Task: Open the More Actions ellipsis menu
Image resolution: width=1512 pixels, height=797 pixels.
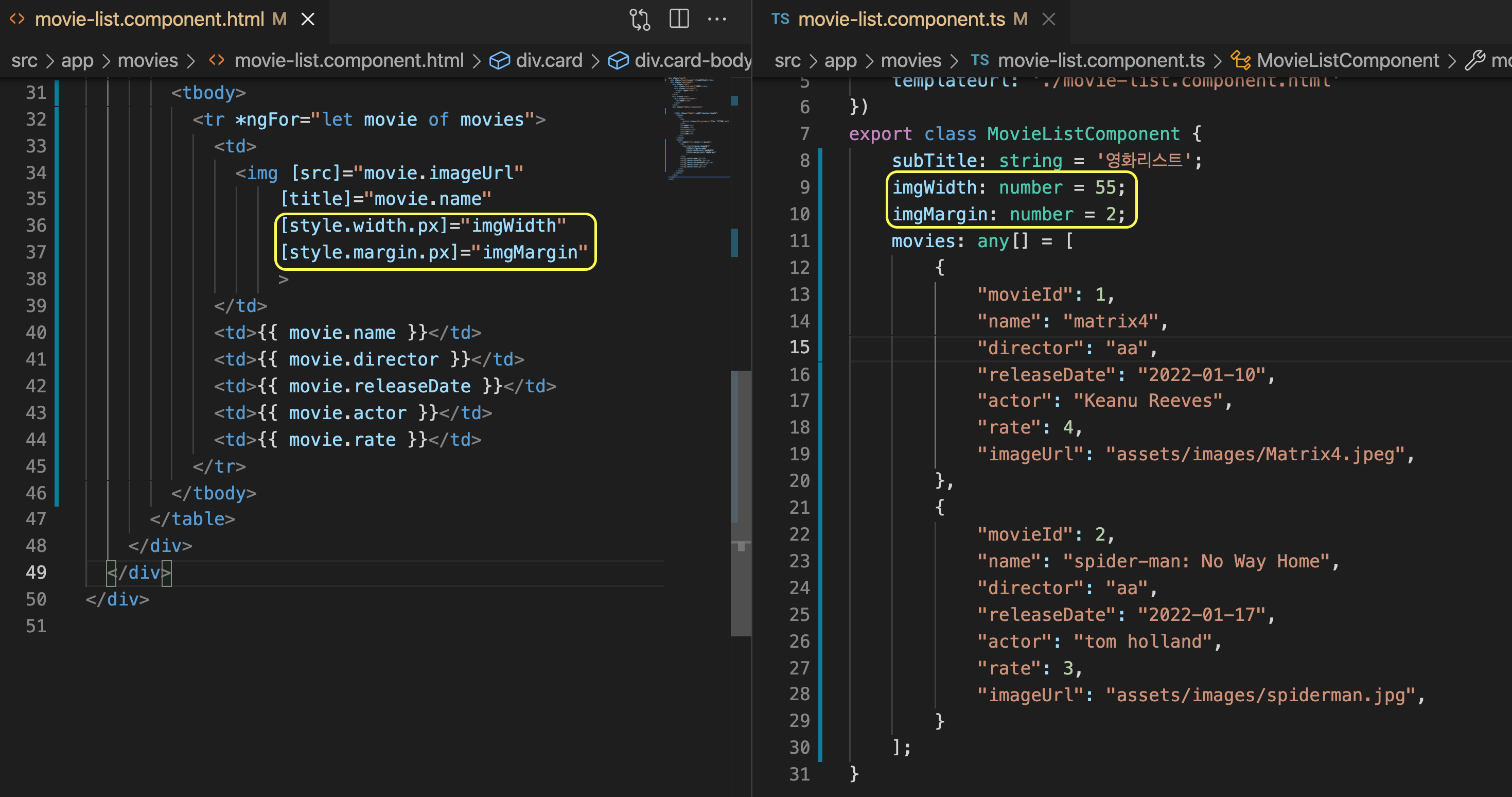Action: click(x=717, y=20)
